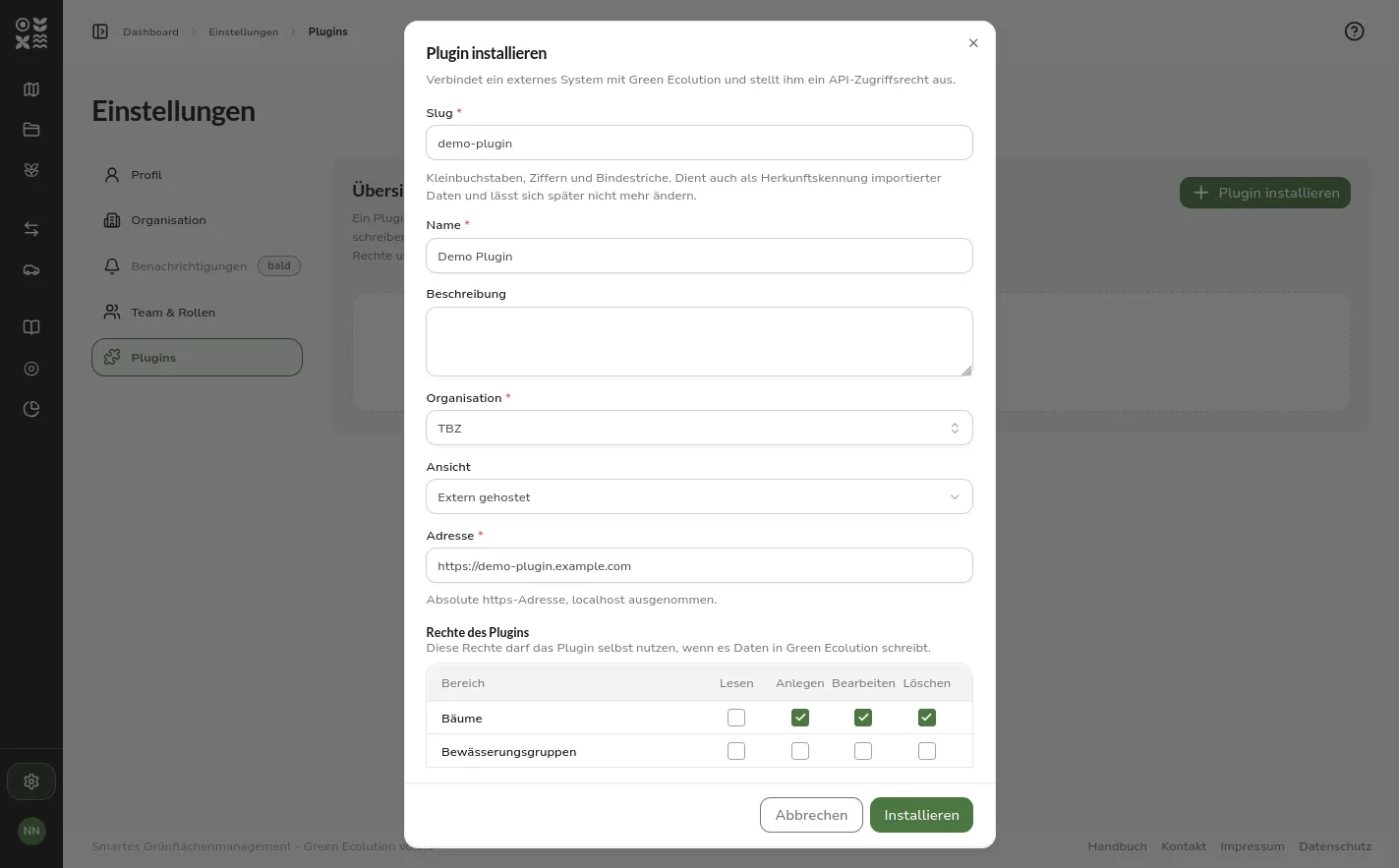Open Organisation settings section in the left nav

(x=197, y=220)
